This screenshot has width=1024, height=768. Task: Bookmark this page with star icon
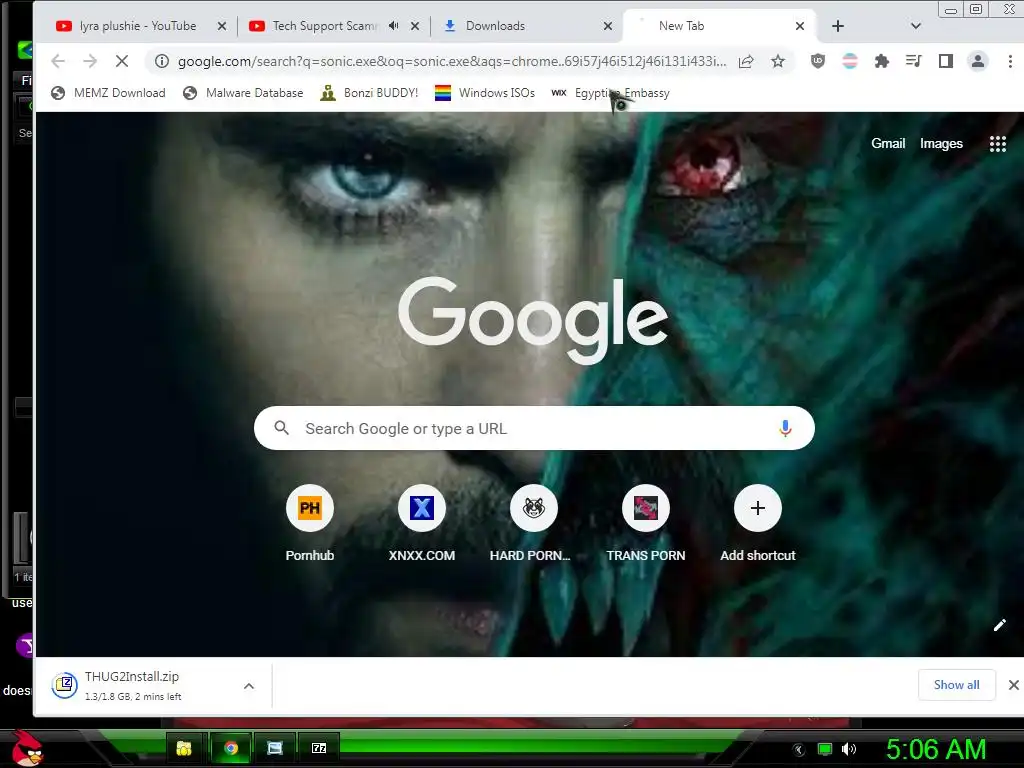pos(778,61)
